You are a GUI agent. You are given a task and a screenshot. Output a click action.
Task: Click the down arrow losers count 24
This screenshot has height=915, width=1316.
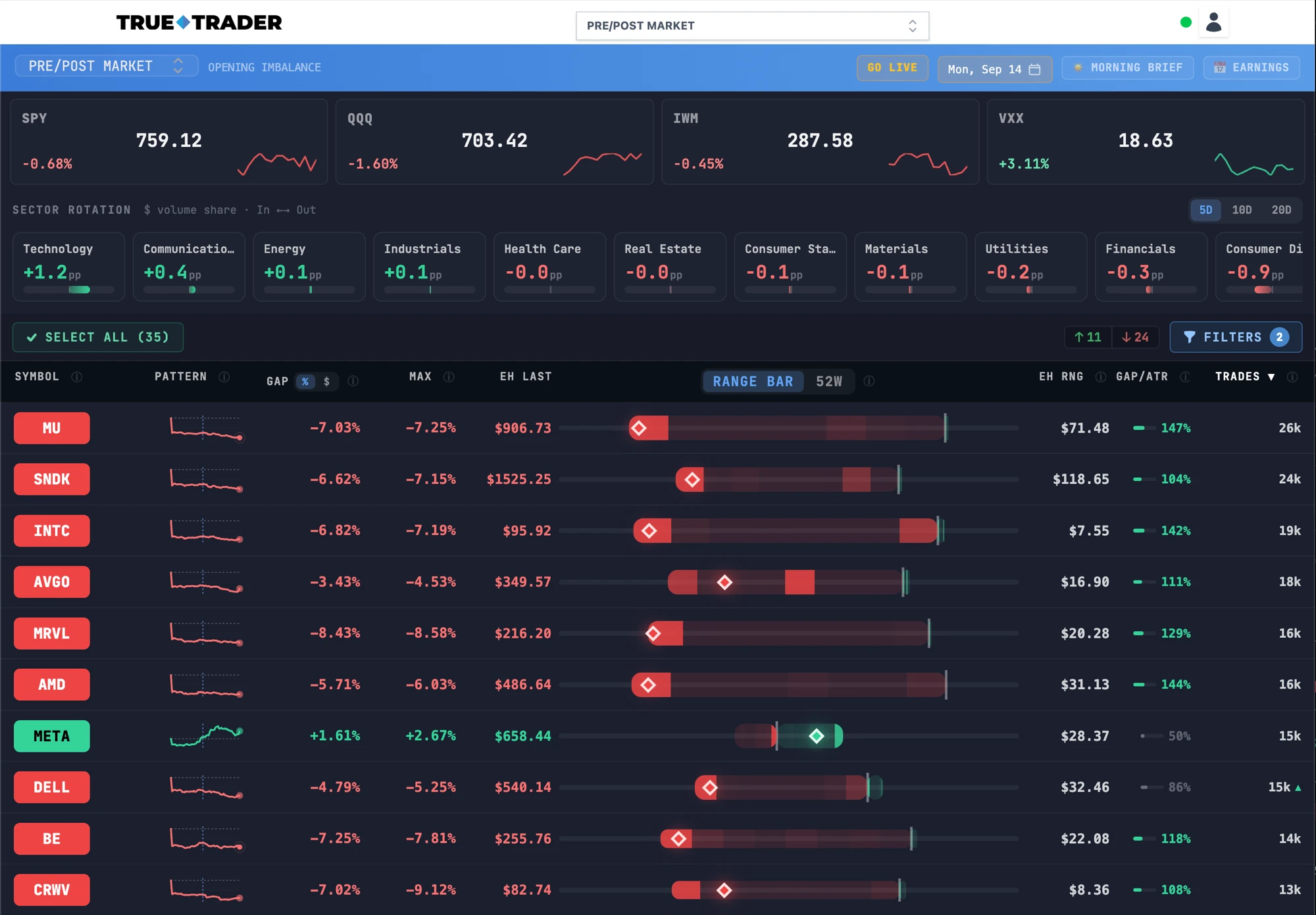[x=1136, y=337]
